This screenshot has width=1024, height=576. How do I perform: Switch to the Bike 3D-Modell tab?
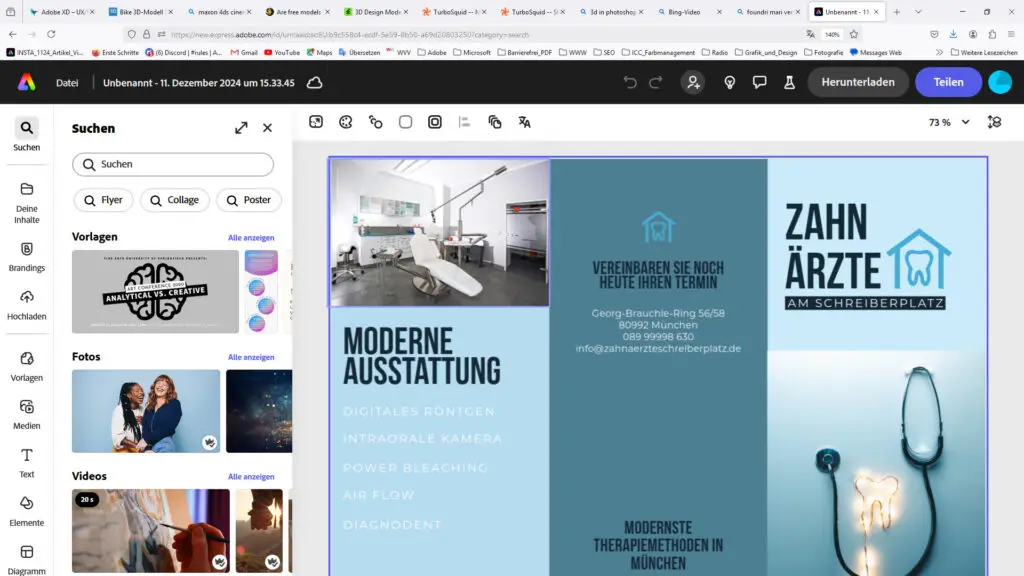coord(140,12)
